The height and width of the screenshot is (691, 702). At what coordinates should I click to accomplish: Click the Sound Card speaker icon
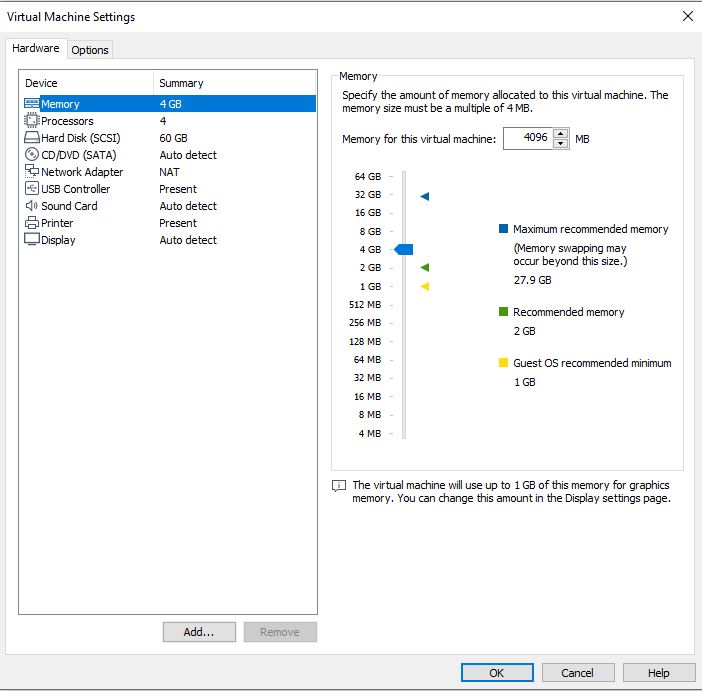(x=31, y=206)
